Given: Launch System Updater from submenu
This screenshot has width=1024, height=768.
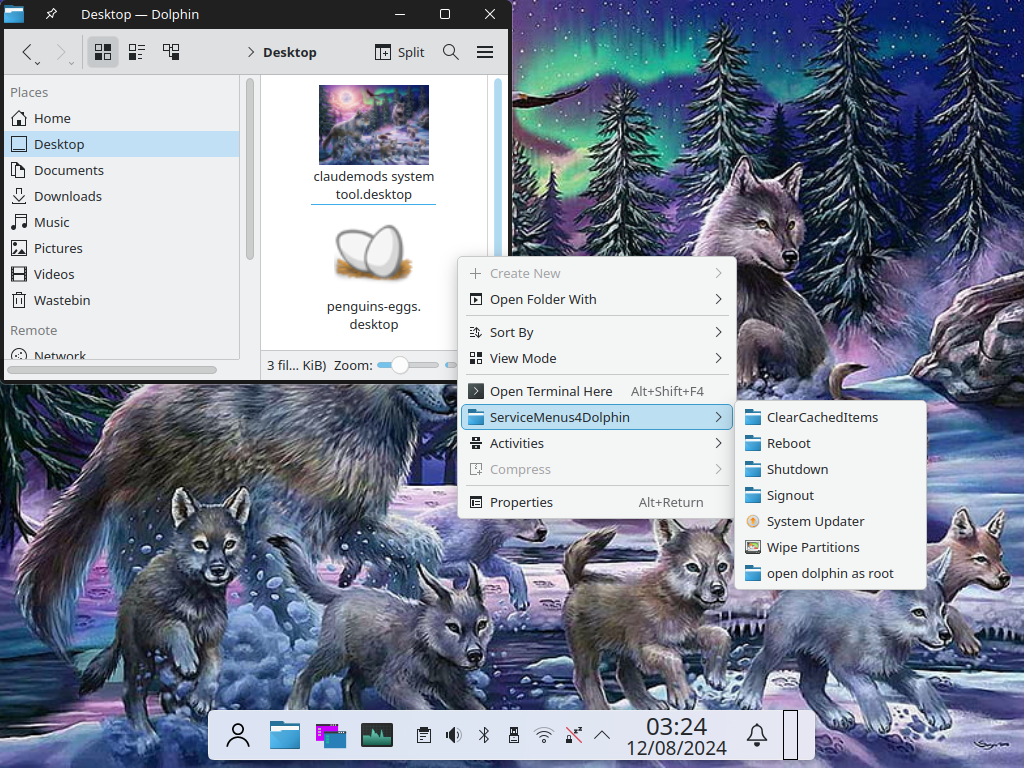Looking at the screenshot, I should [831, 521].
